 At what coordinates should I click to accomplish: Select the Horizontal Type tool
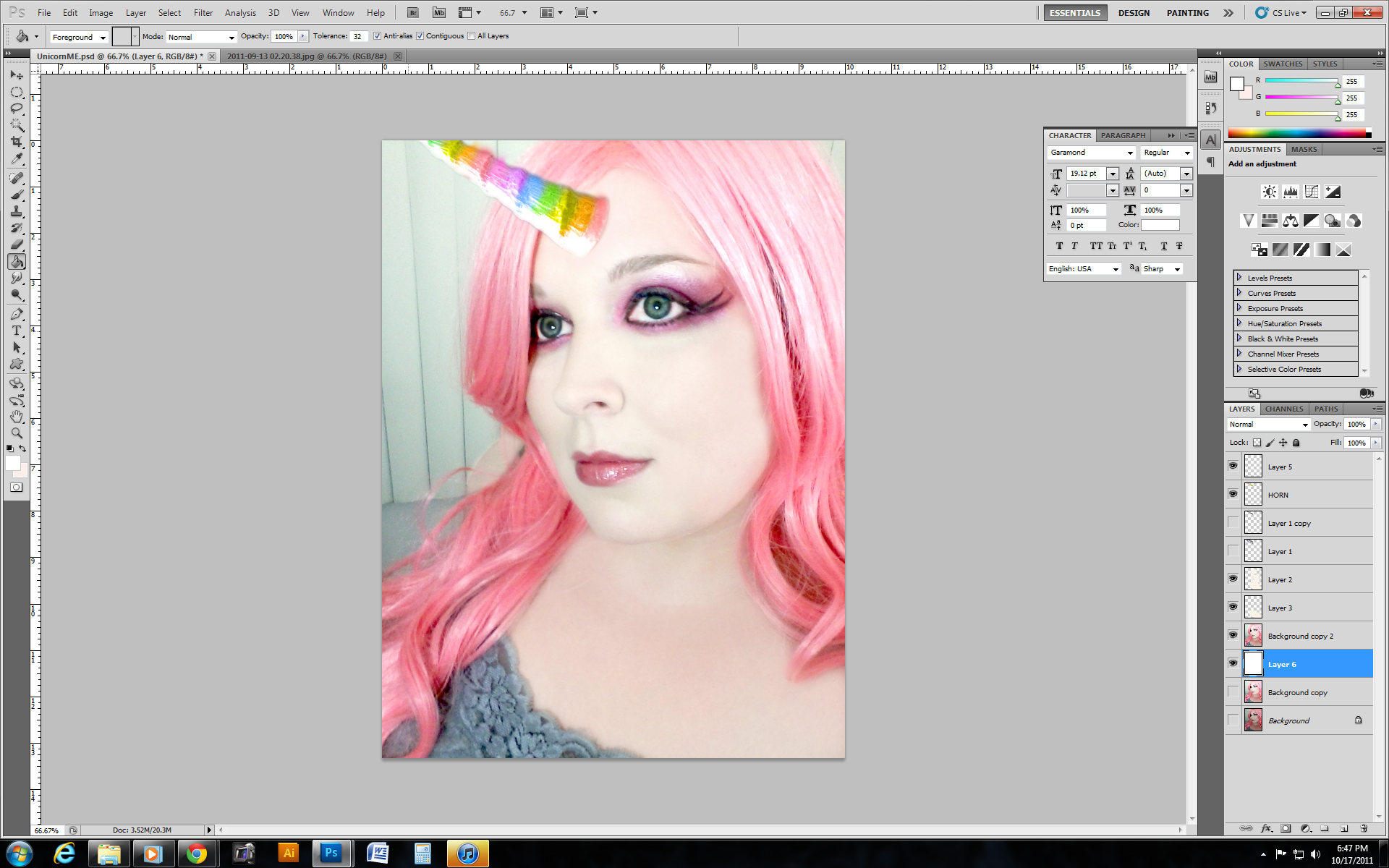tap(17, 331)
